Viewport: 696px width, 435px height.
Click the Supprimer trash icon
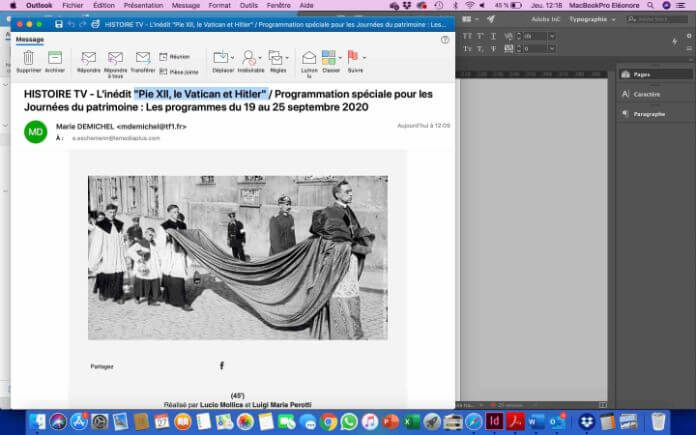(28, 58)
